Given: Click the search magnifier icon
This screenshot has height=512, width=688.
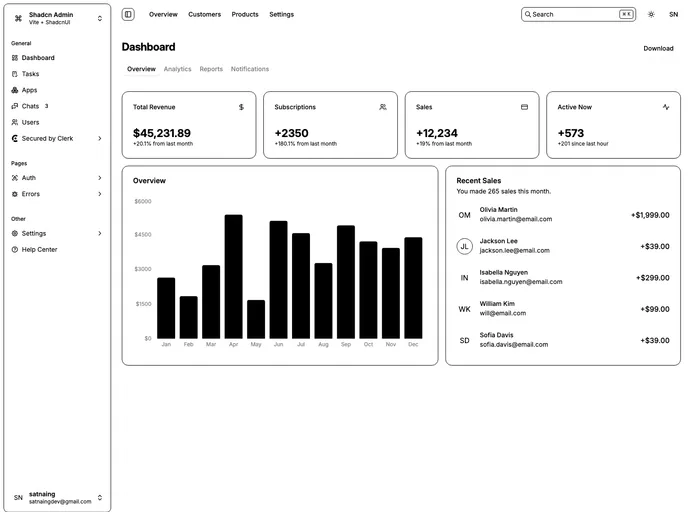Looking at the screenshot, I should tap(528, 14).
